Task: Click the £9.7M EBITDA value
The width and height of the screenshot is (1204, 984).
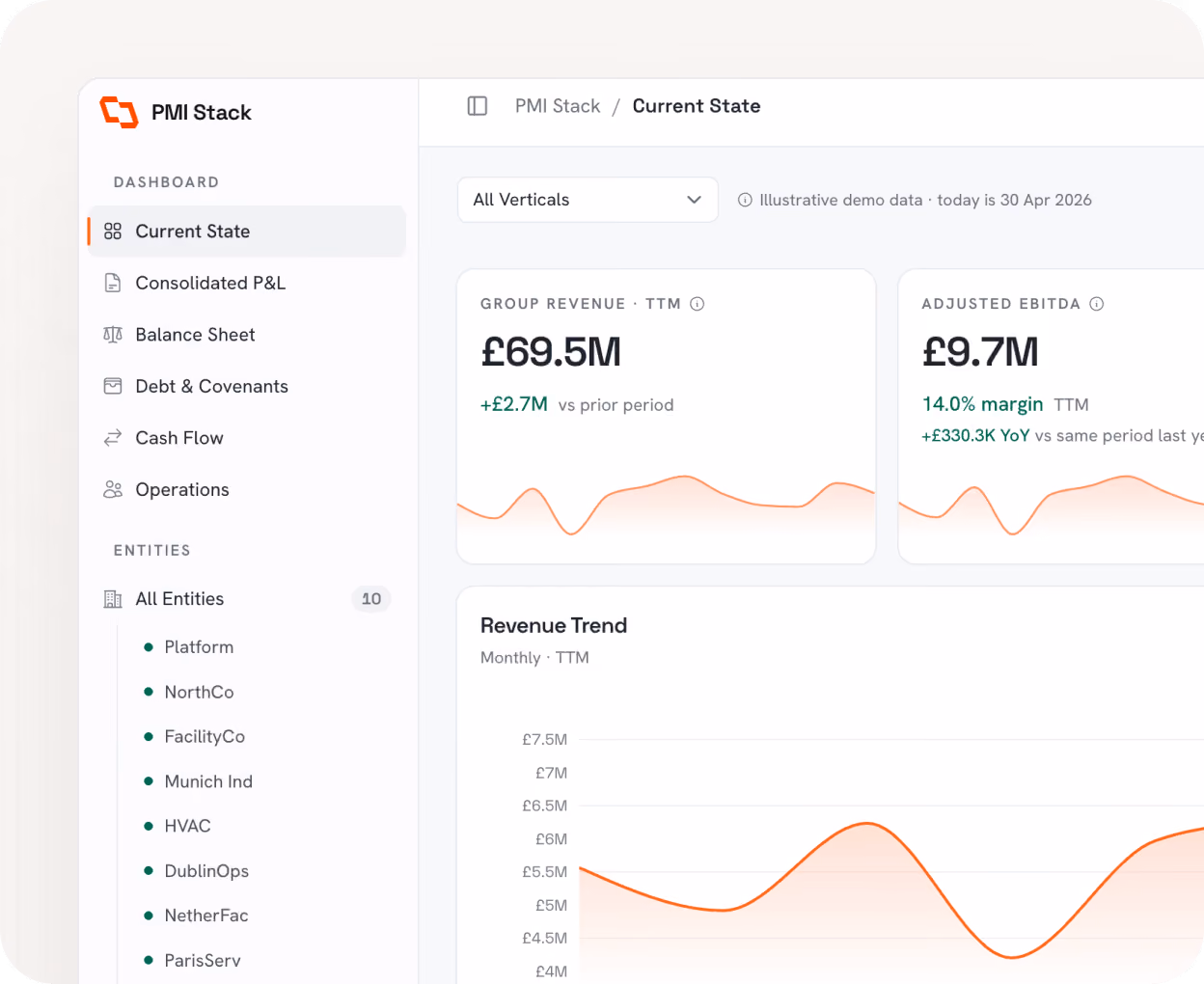Action: point(980,352)
